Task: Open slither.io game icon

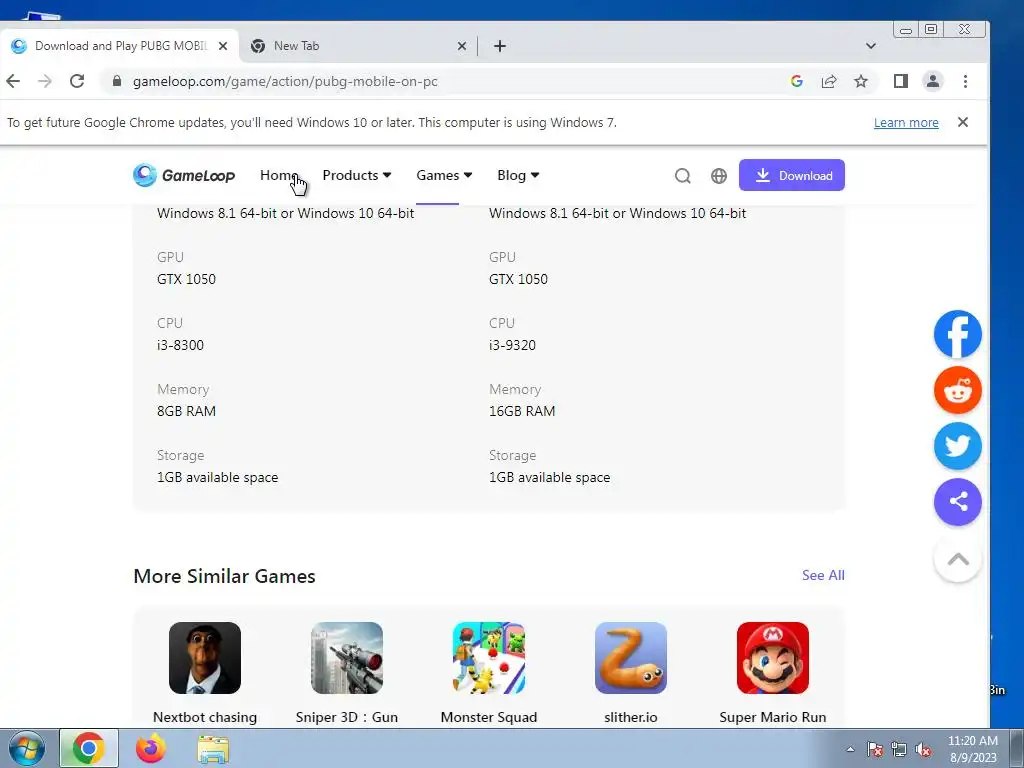Action: coord(631,658)
